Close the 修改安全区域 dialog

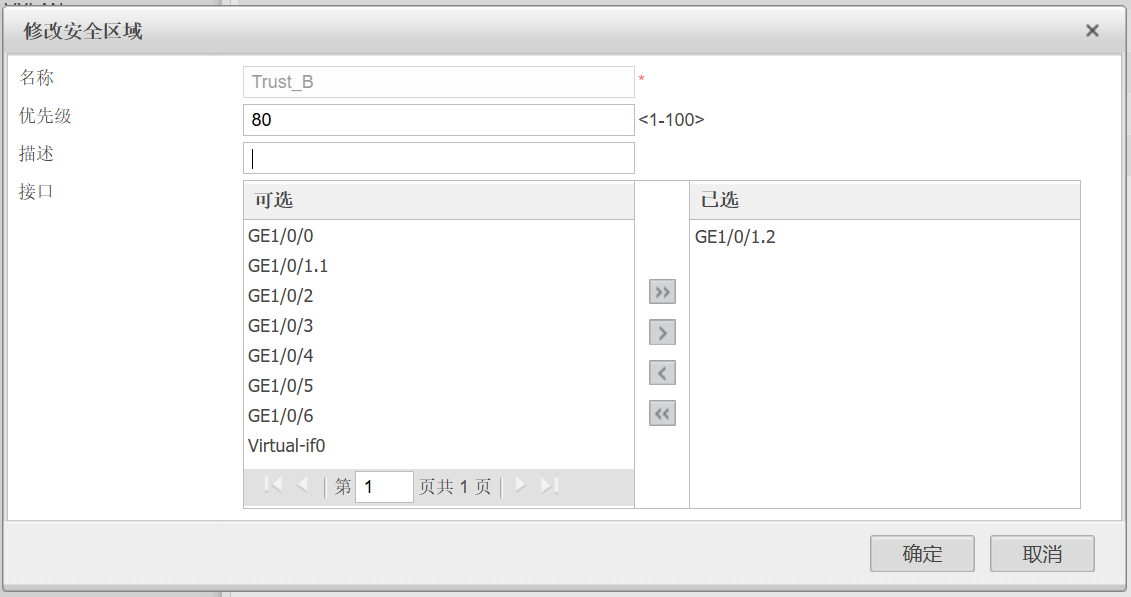(1092, 30)
